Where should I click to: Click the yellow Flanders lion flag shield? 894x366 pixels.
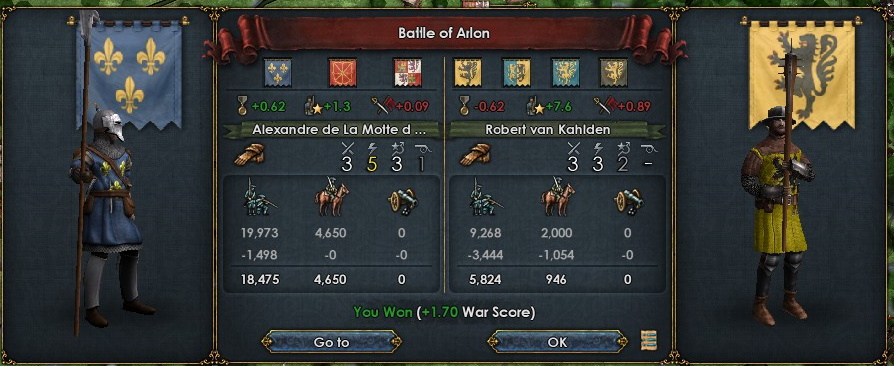pyautogui.click(x=468, y=72)
